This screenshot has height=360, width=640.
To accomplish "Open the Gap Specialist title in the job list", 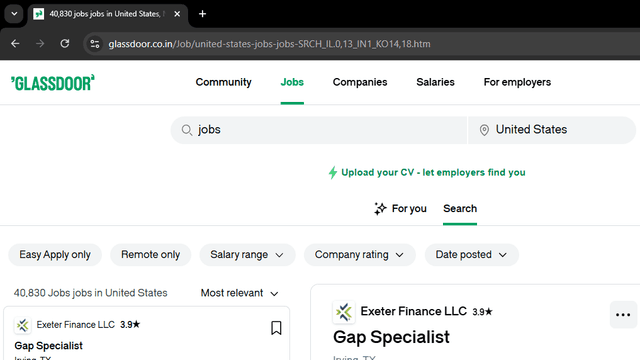I will coord(49,346).
